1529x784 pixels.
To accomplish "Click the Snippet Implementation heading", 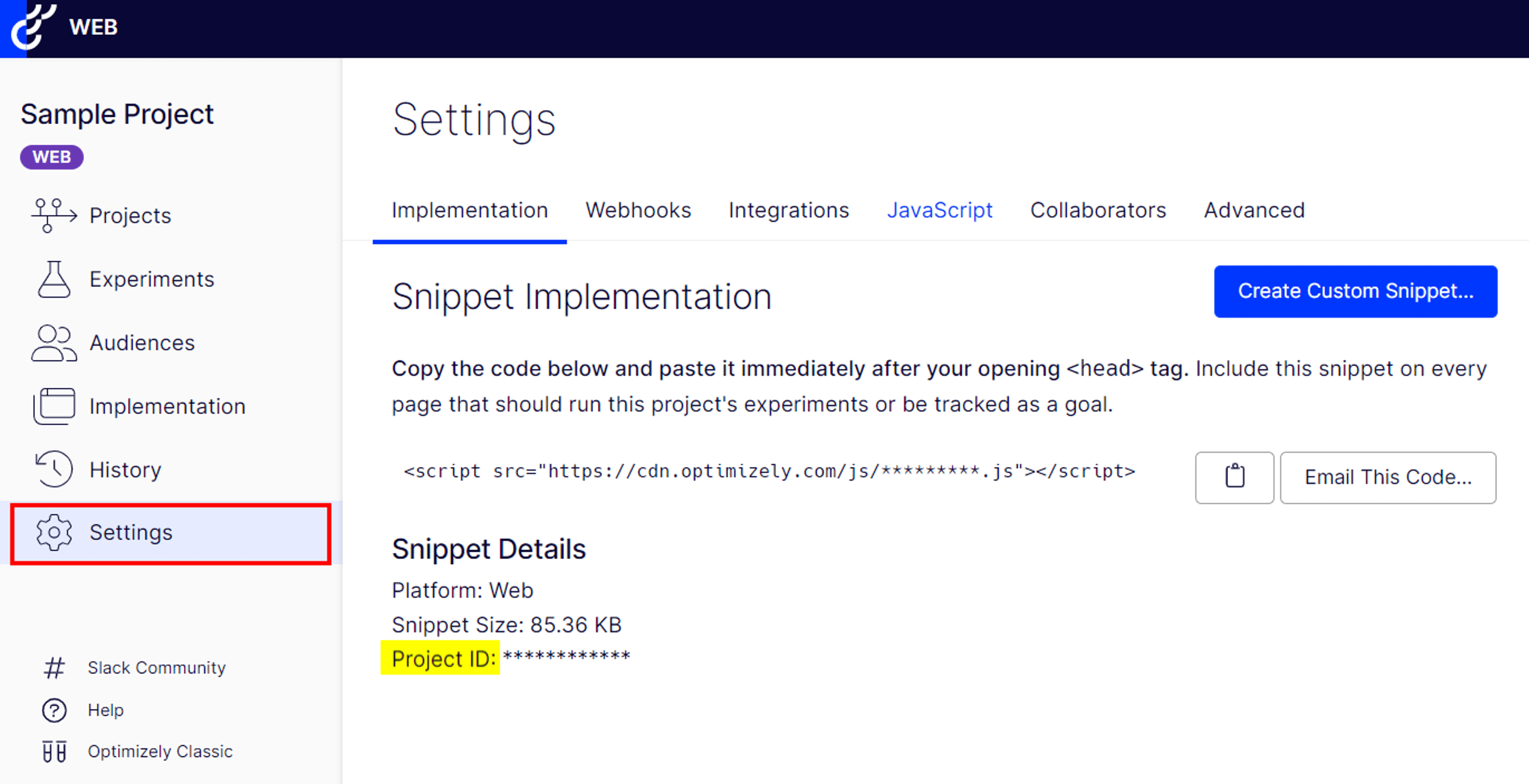I will 582,296.
